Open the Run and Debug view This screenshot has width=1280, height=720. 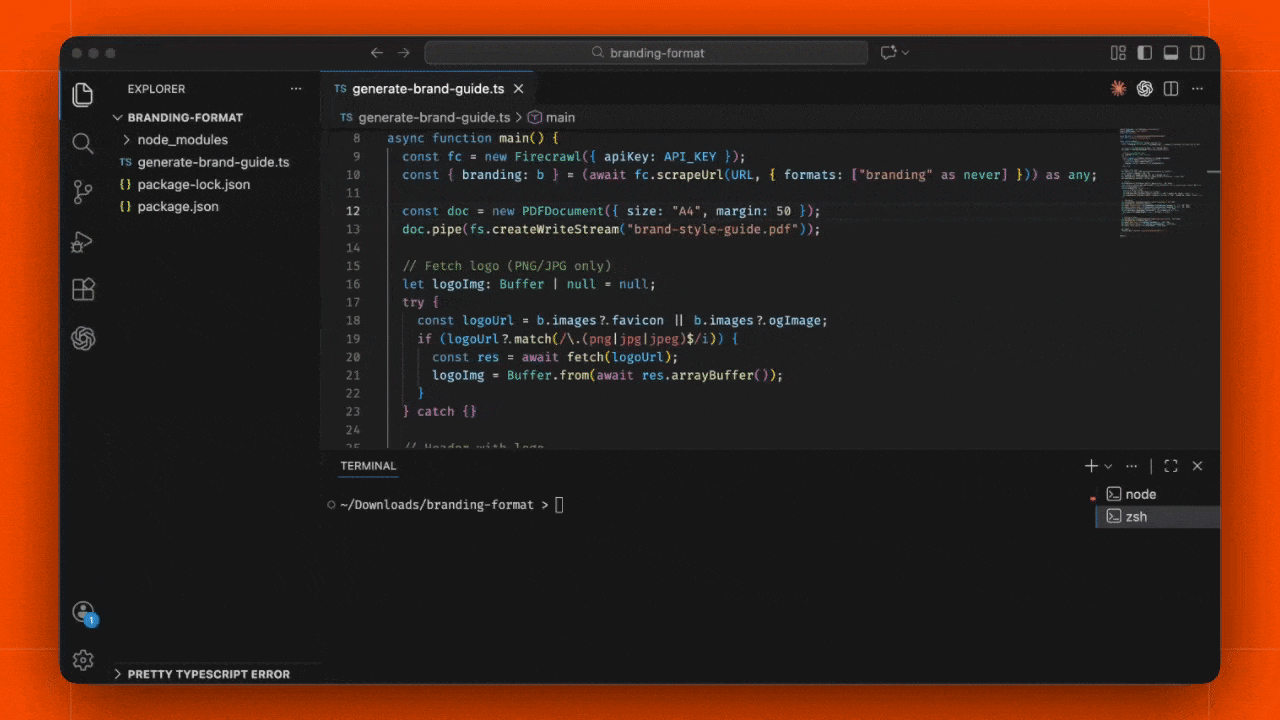tap(83, 241)
